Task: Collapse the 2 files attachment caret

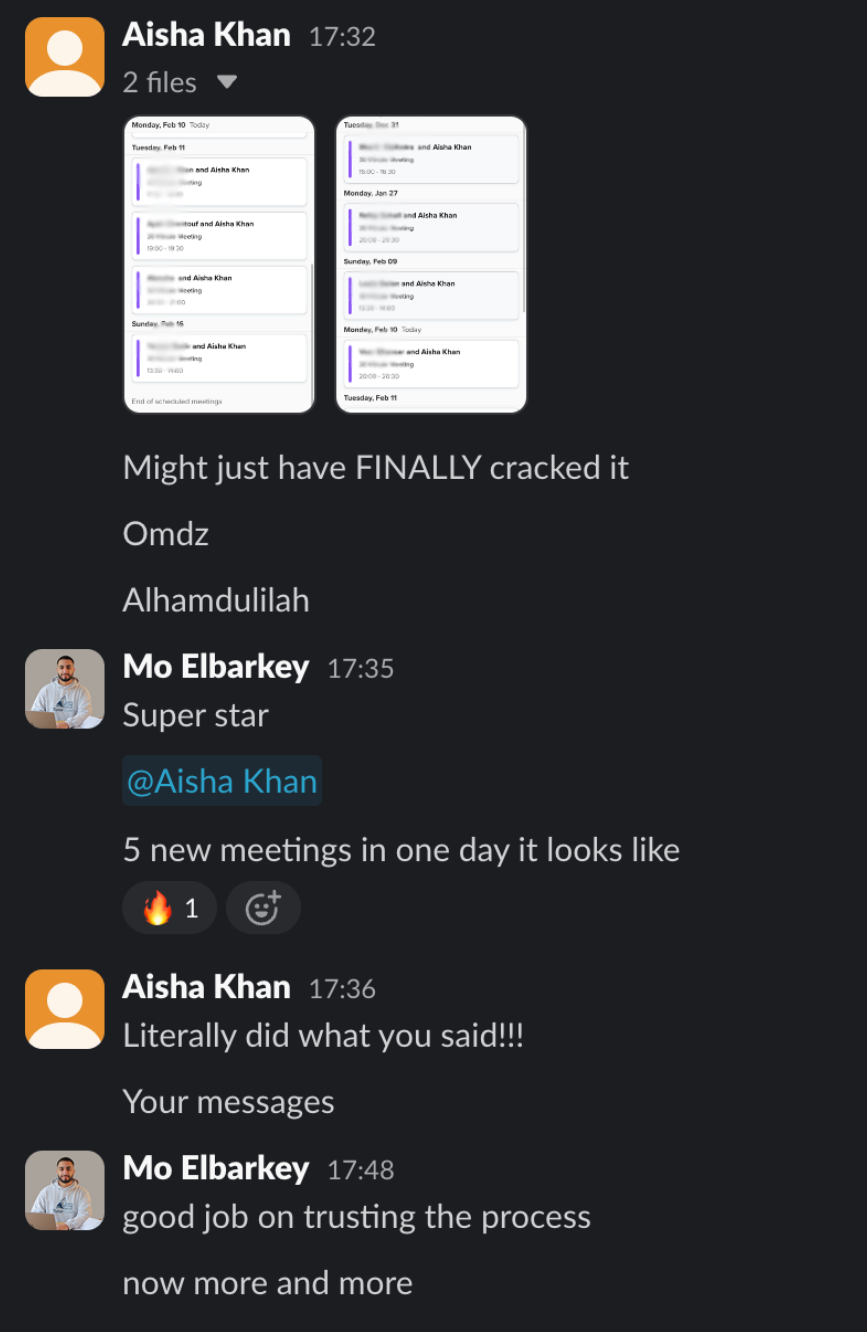Action: point(227,82)
